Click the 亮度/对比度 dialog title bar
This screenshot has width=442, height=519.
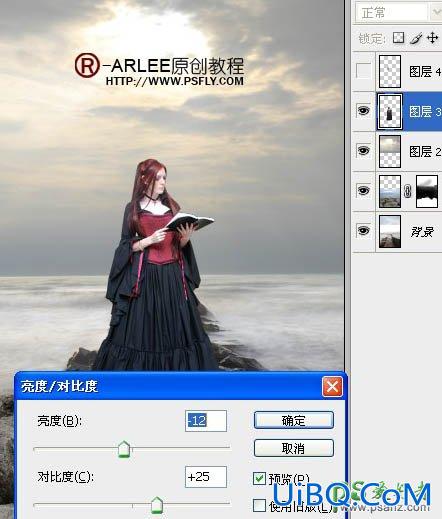click(180, 387)
